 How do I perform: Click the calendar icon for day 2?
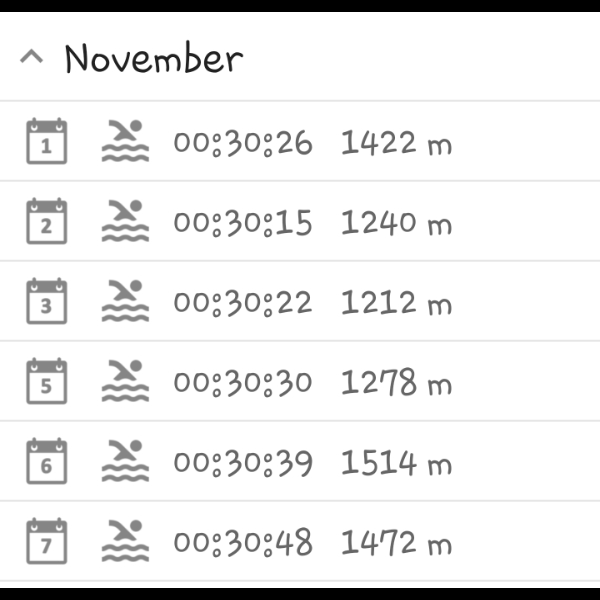(x=46, y=222)
